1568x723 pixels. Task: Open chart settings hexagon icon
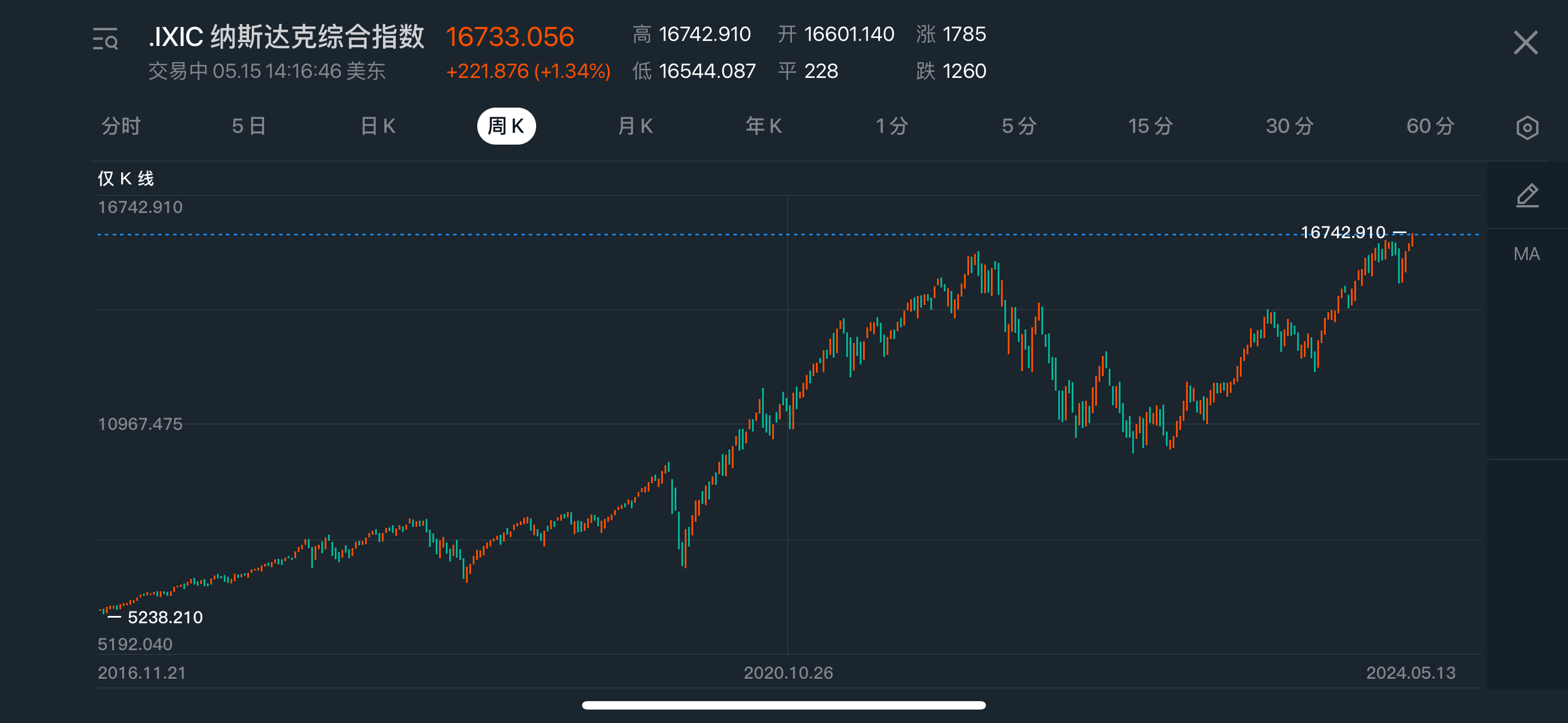tap(1527, 127)
